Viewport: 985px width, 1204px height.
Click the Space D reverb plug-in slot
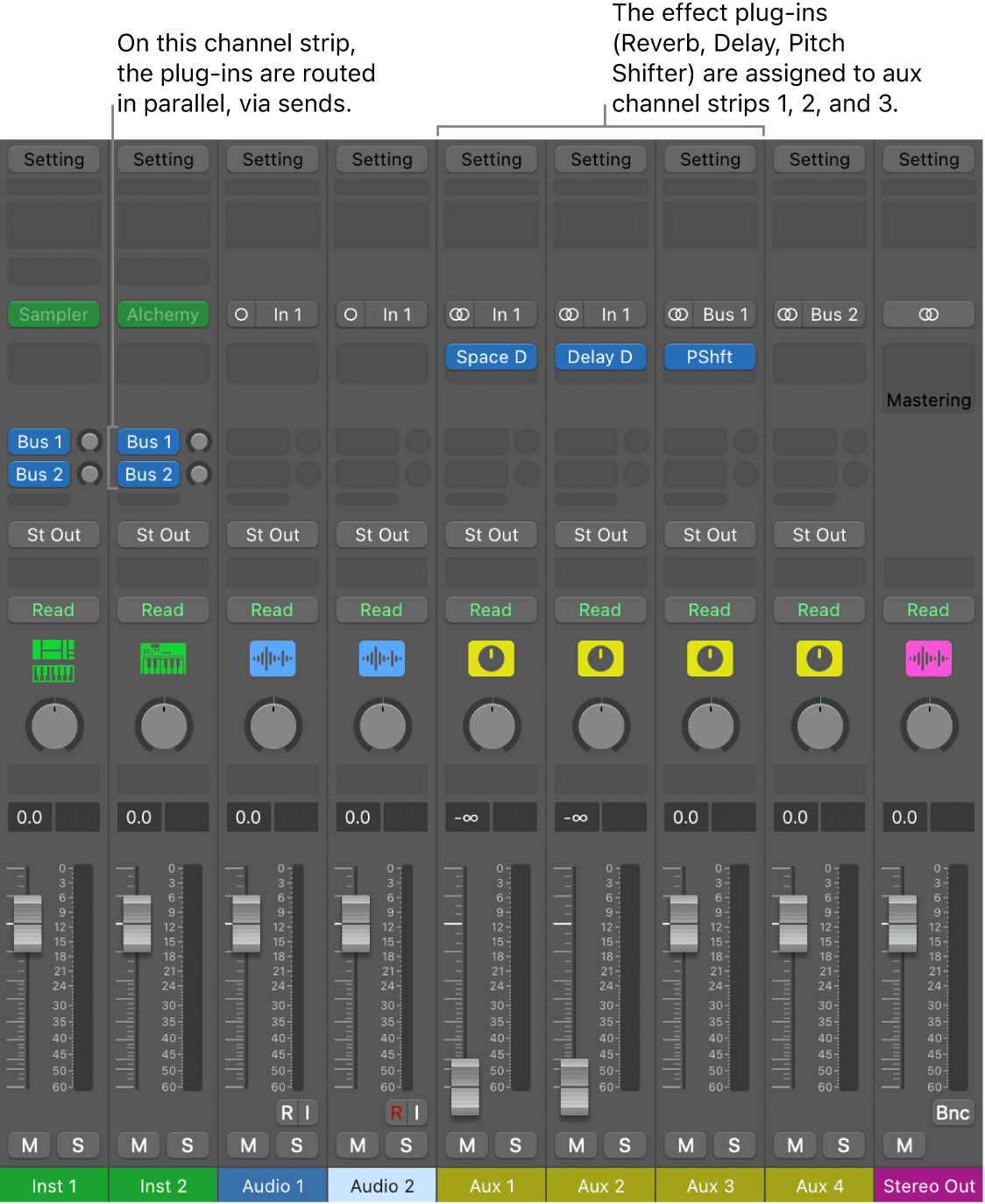(491, 357)
